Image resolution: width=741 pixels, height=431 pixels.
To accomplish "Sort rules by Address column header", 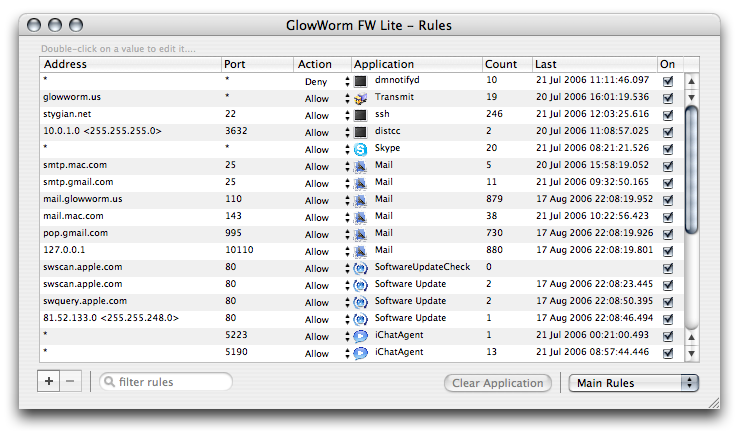I will pyautogui.click(x=130, y=64).
